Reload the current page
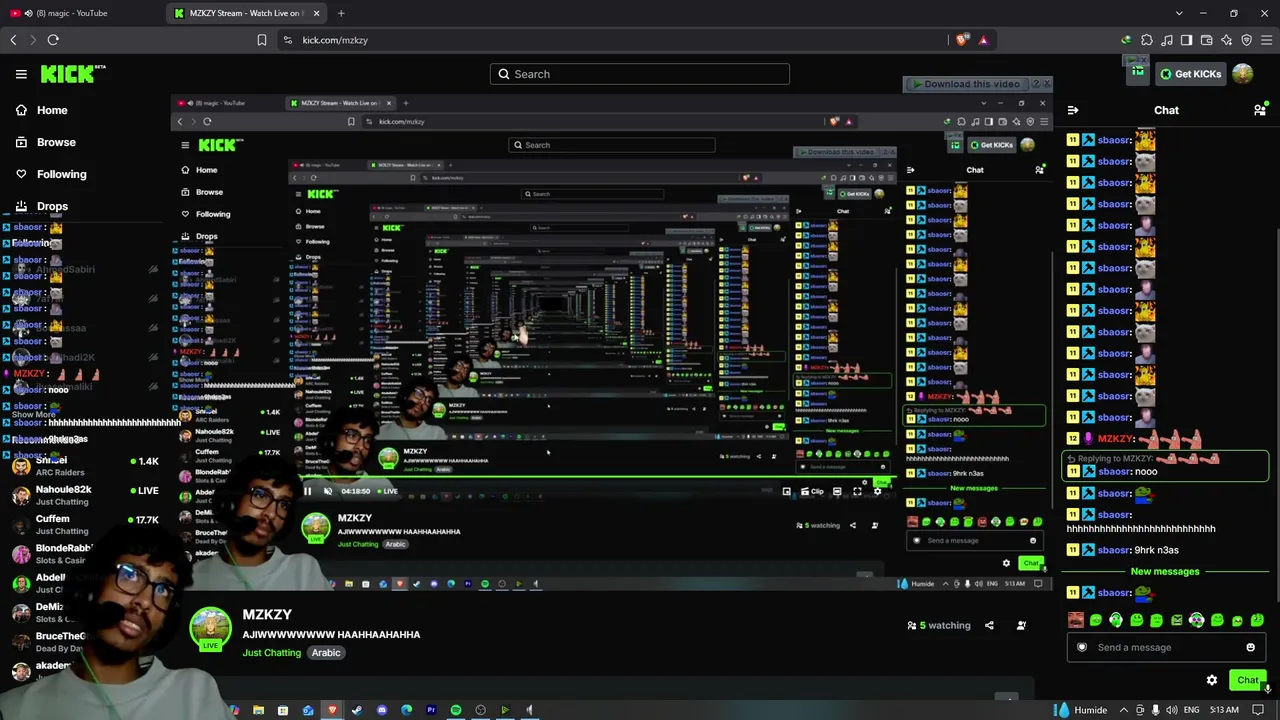 [x=53, y=40]
